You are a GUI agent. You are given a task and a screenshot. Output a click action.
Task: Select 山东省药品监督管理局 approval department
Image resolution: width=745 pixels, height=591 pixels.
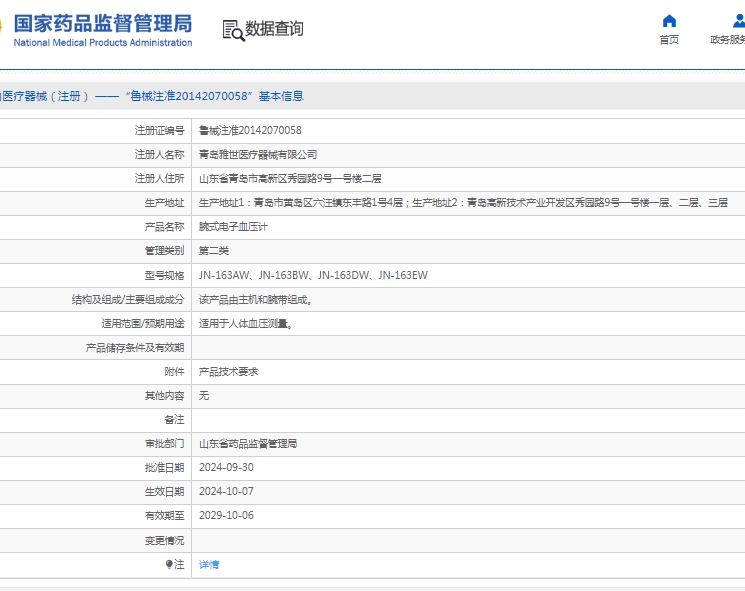pos(248,444)
